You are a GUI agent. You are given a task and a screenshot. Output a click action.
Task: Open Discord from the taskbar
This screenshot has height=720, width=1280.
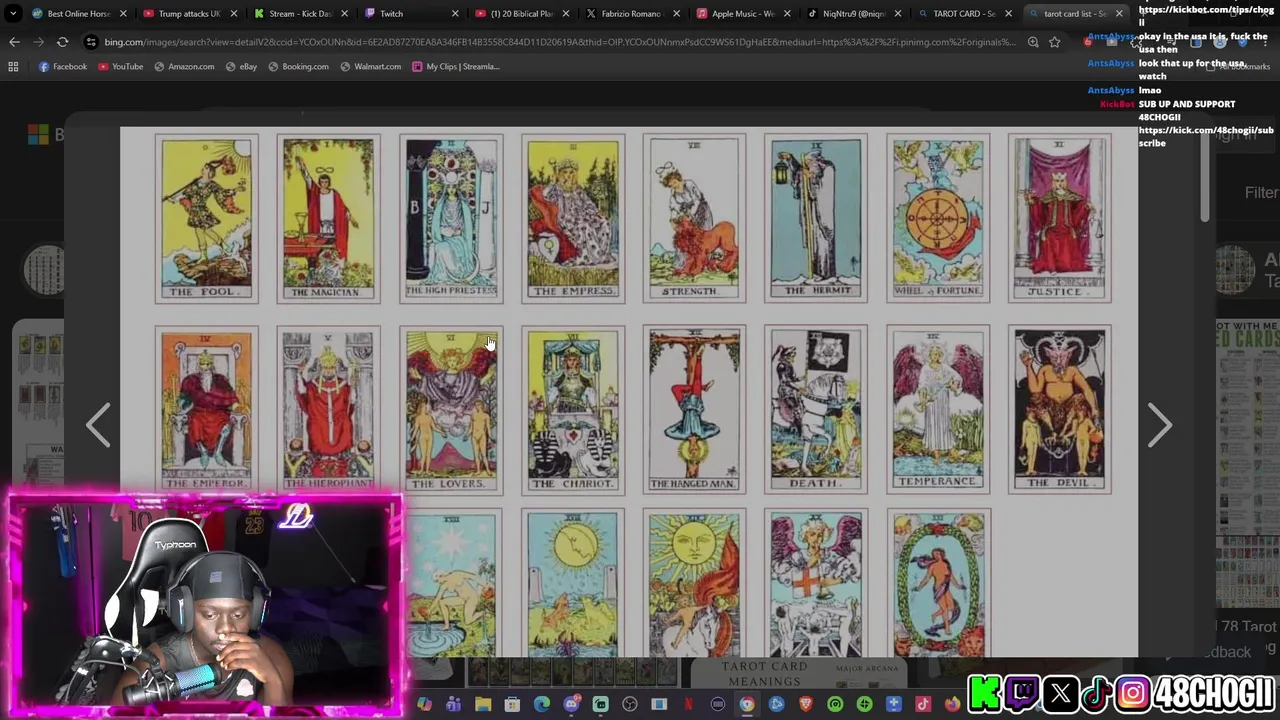(571, 704)
